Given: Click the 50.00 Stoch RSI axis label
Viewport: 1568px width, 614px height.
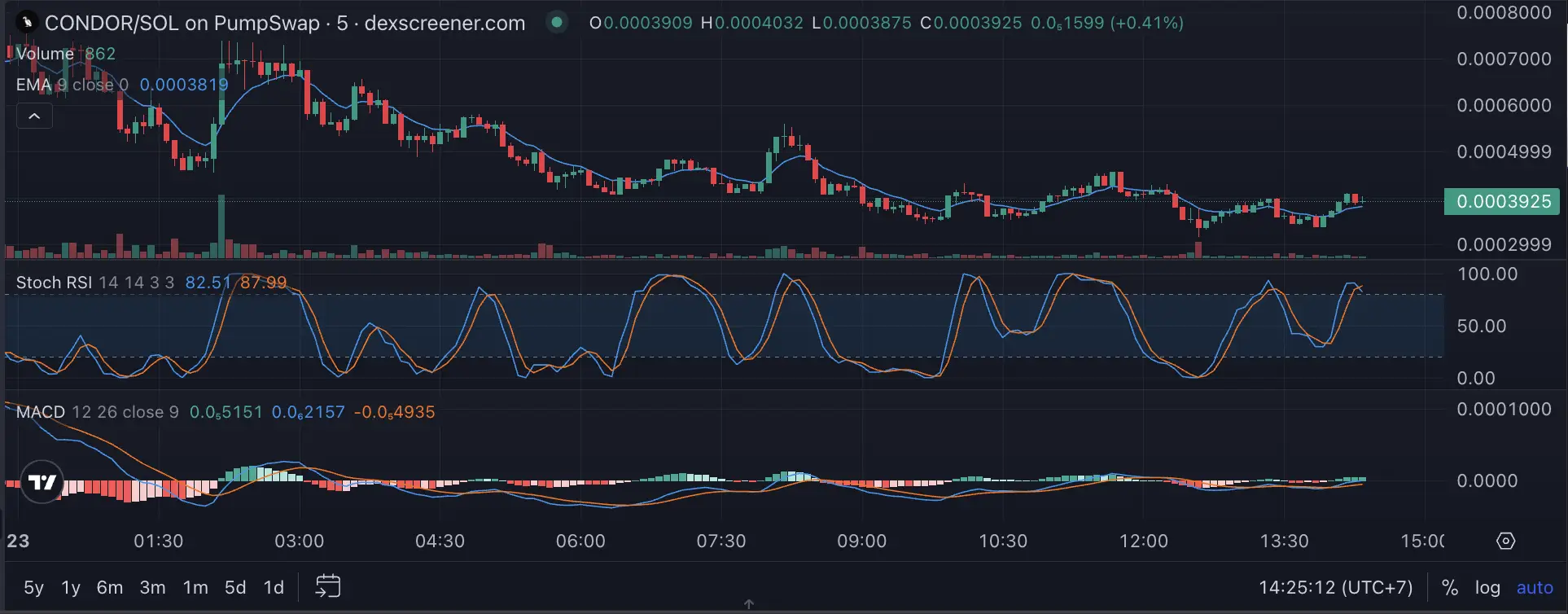Looking at the screenshot, I should pyautogui.click(x=1482, y=326).
